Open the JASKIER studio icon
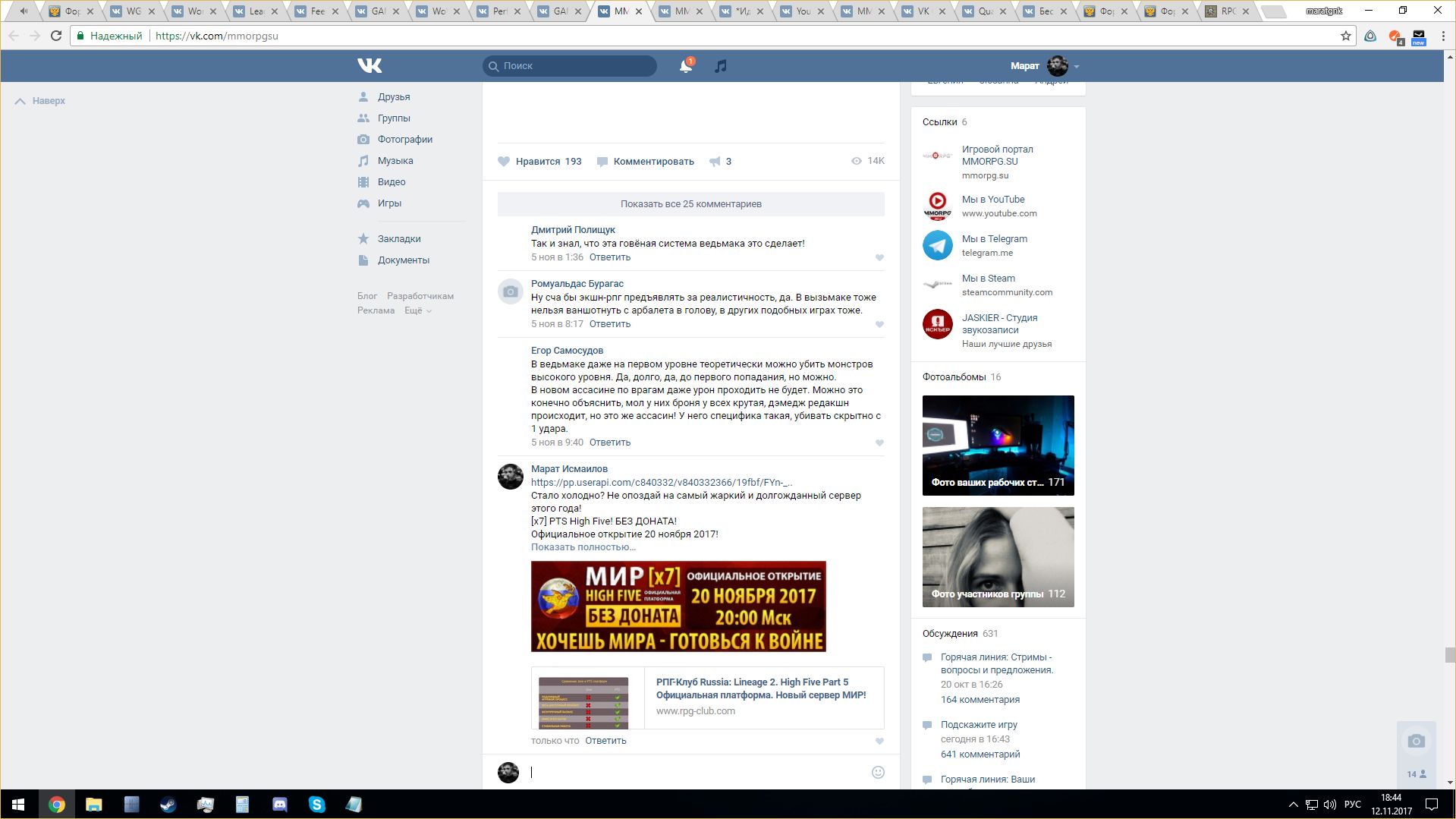 pyautogui.click(x=938, y=324)
